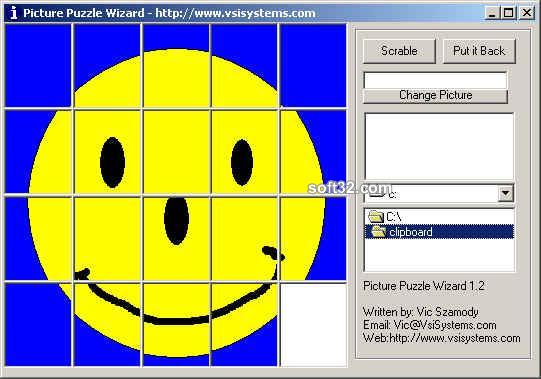The height and width of the screenshot is (379, 541).
Task: Click the 'Picture Puzzle Wizard 1.2' label
Action: coord(424,286)
